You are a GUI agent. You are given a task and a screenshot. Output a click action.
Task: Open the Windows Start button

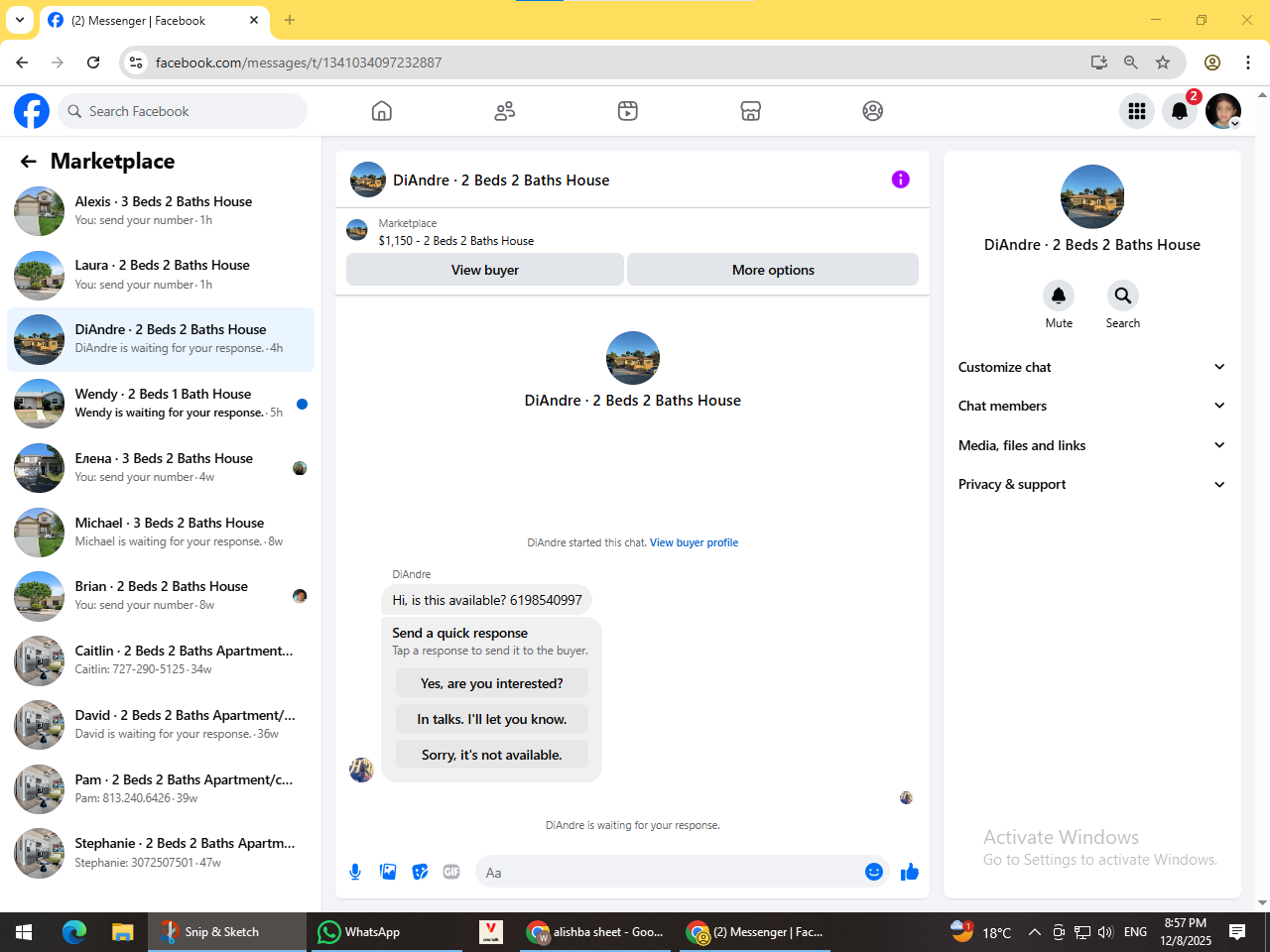(x=24, y=932)
